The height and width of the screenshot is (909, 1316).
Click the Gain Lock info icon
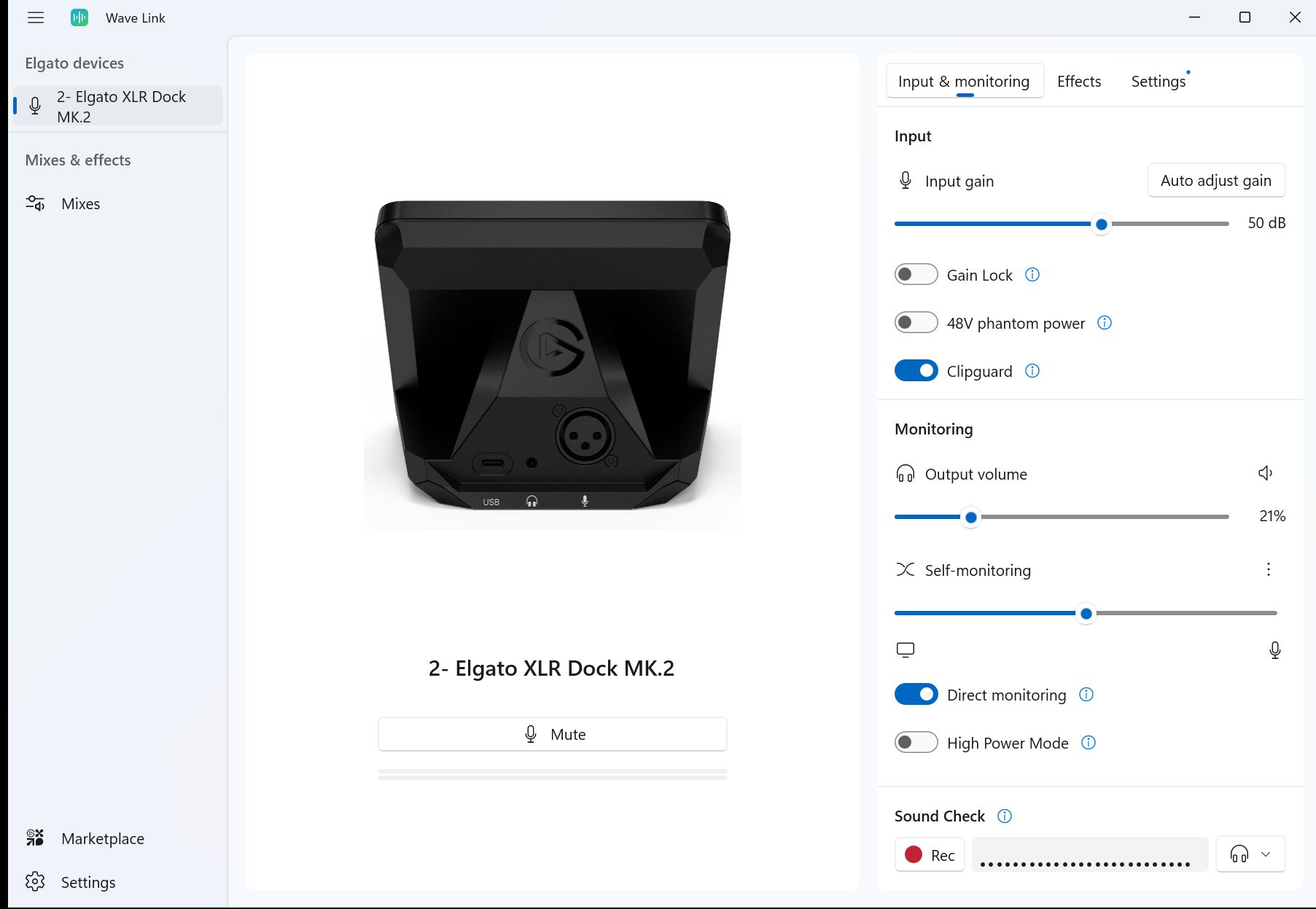click(x=1032, y=275)
